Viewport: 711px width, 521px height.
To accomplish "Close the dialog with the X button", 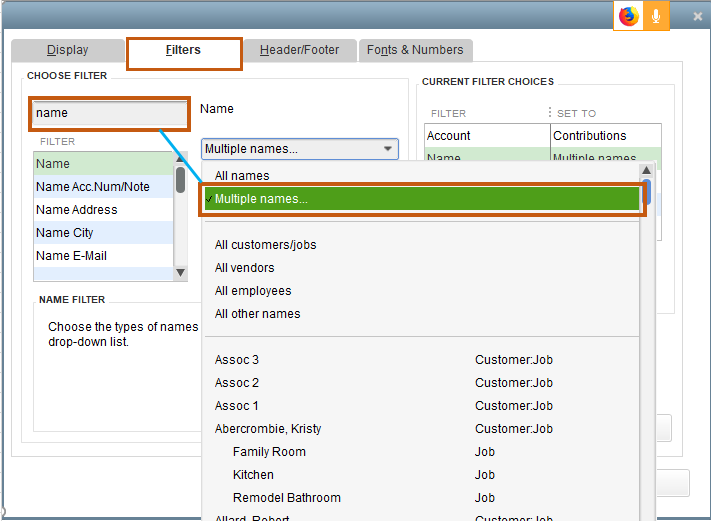I will point(697,17).
